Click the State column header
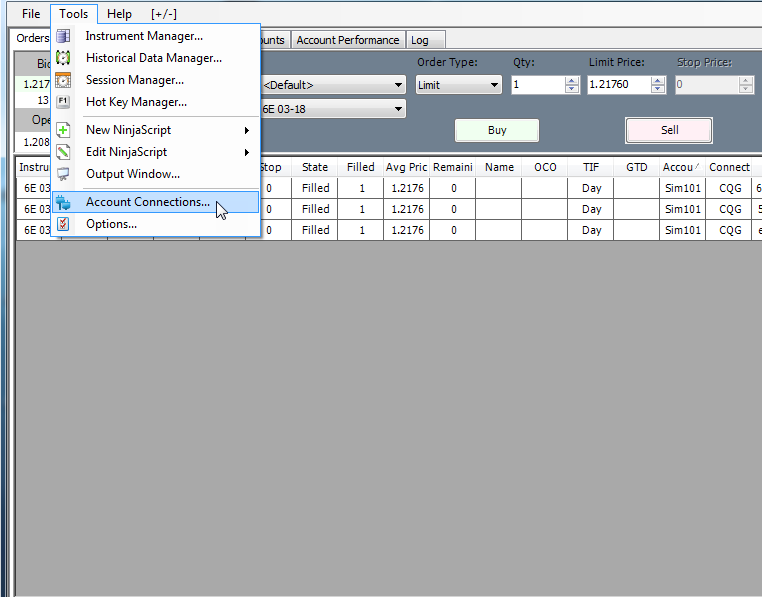This screenshot has width=762, height=597. (314, 167)
